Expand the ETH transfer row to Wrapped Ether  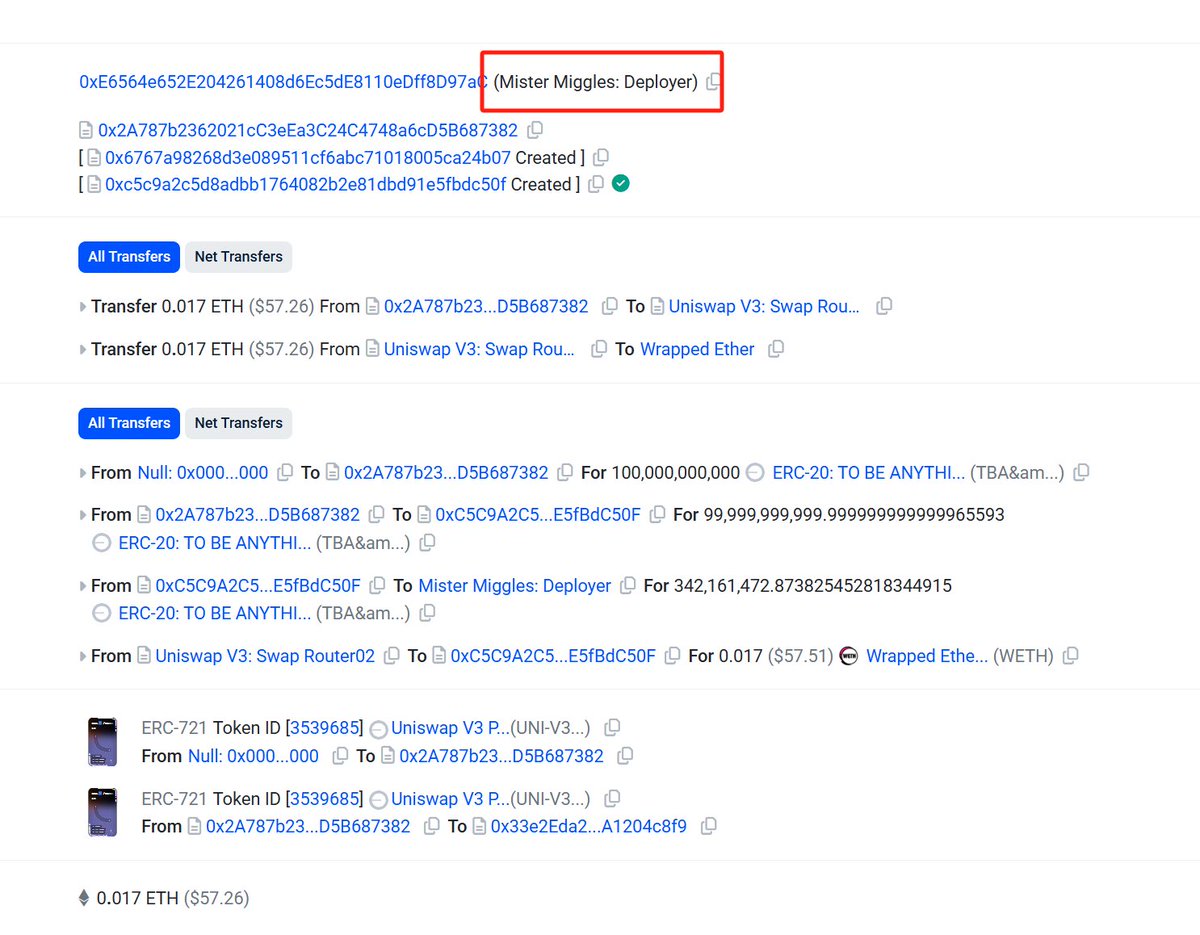(x=83, y=350)
